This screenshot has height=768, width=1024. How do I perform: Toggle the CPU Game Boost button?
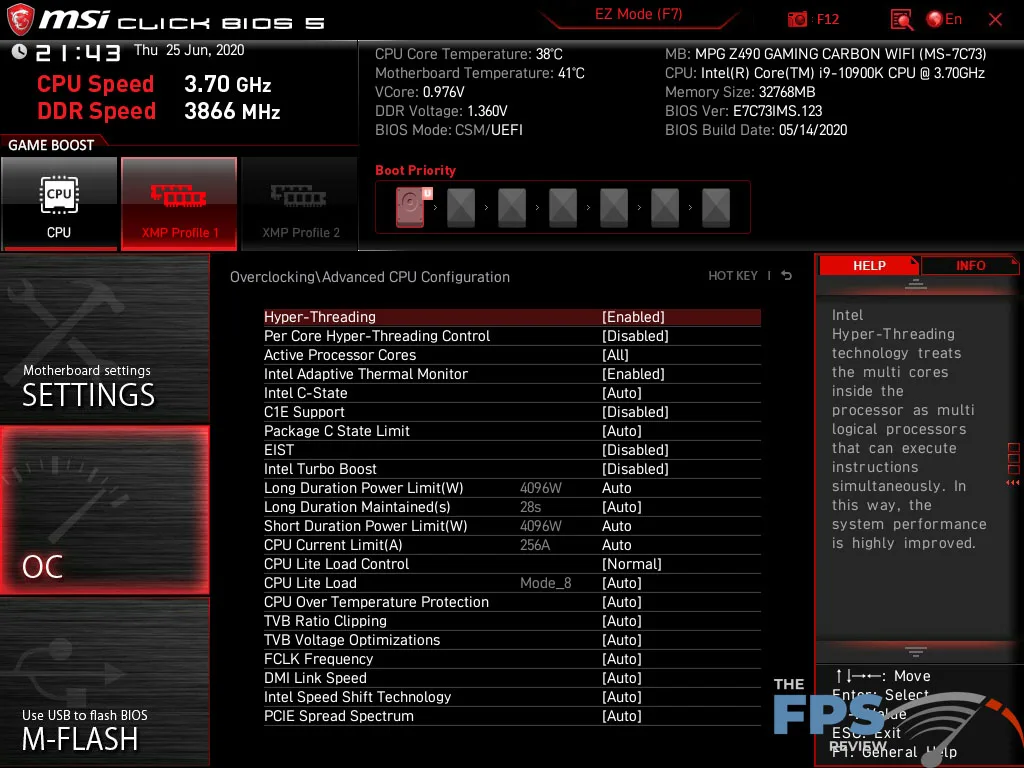[59, 203]
